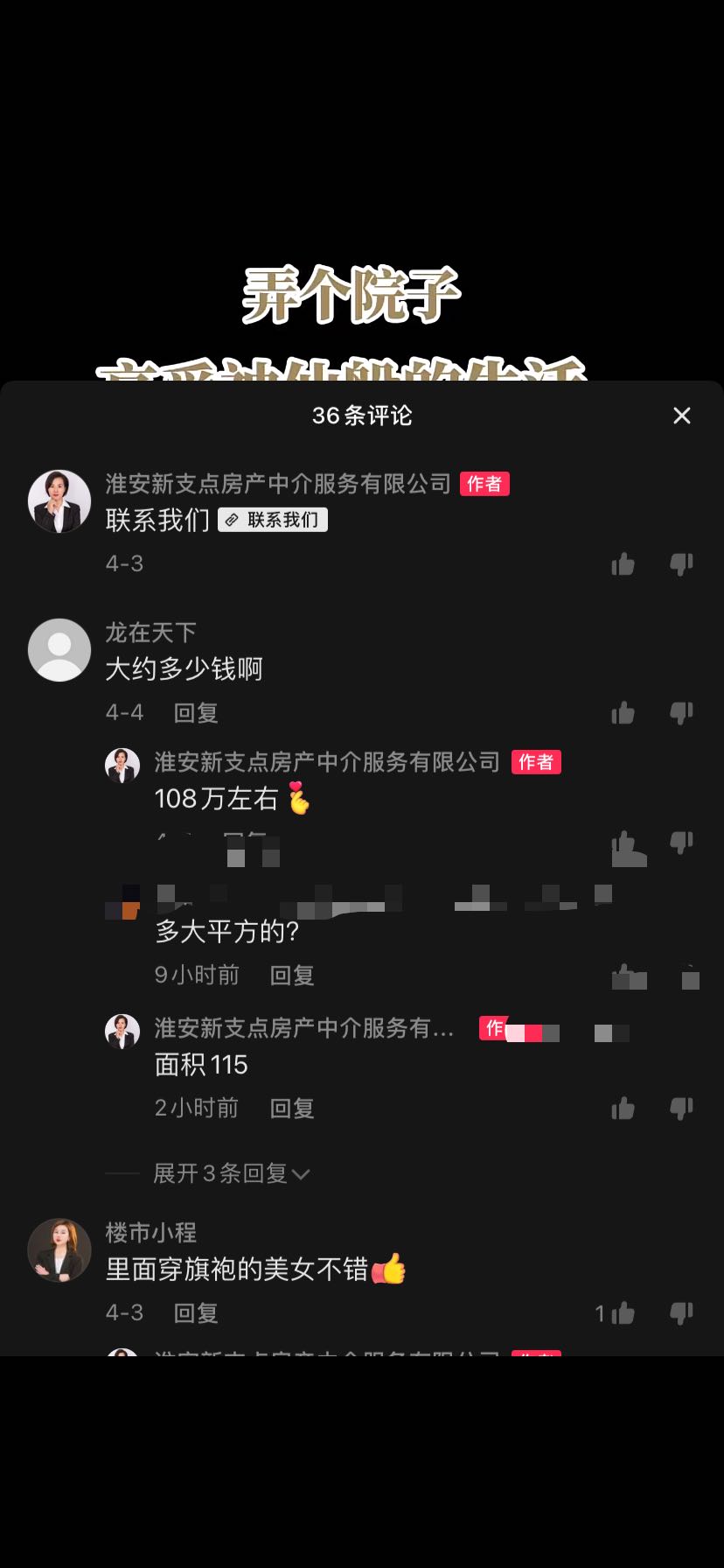Like 龙在天下's comment 大约多少钱啊
Screen dimensions: 724x1568
click(623, 713)
